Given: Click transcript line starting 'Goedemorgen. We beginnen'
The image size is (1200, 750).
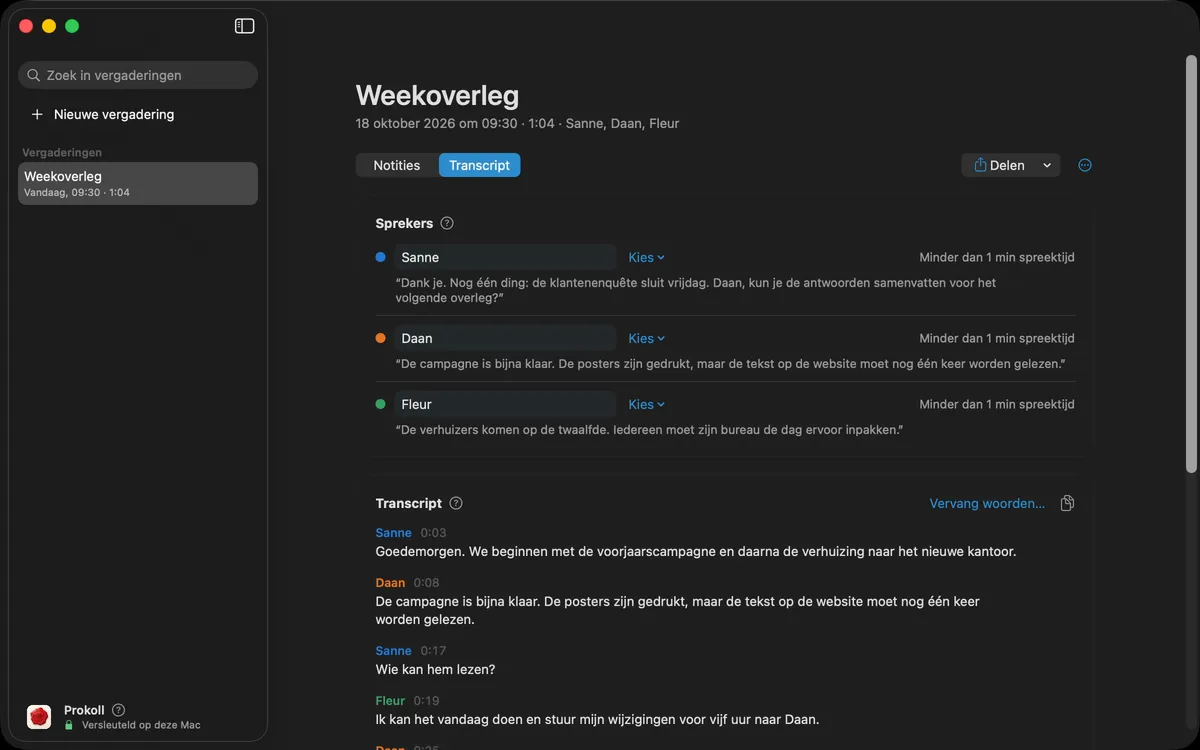Looking at the screenshot, I should coord(695,551).
